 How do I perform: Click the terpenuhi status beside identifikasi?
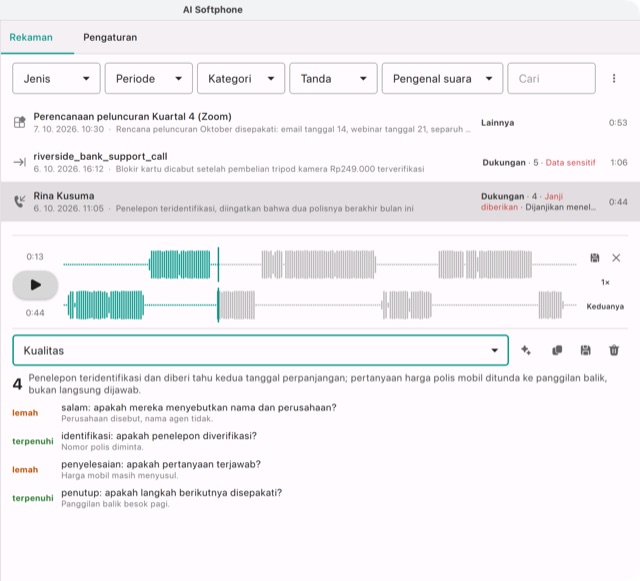pos(33,441)
